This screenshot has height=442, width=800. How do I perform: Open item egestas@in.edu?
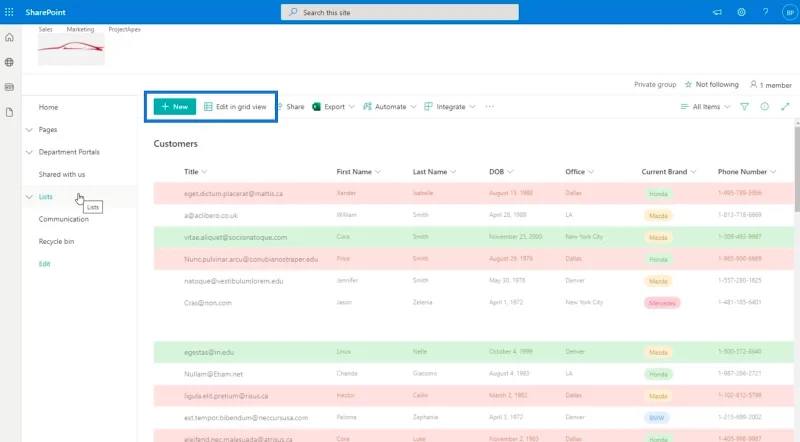coord(209,352)
